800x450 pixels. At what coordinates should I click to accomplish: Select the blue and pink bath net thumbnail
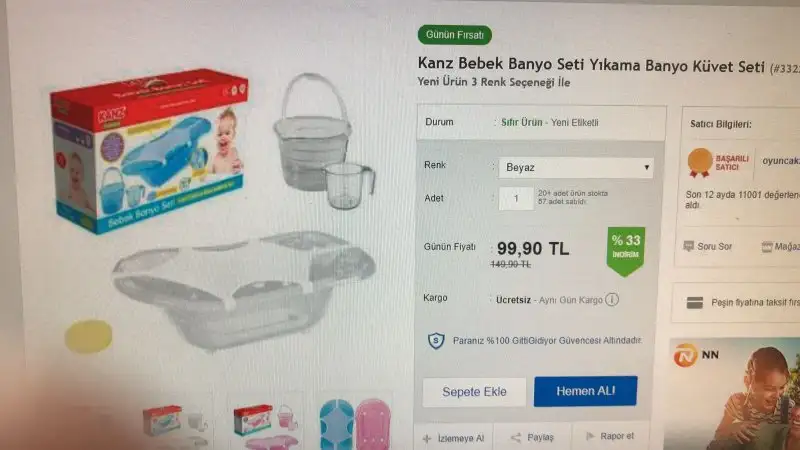coord(355,424)
